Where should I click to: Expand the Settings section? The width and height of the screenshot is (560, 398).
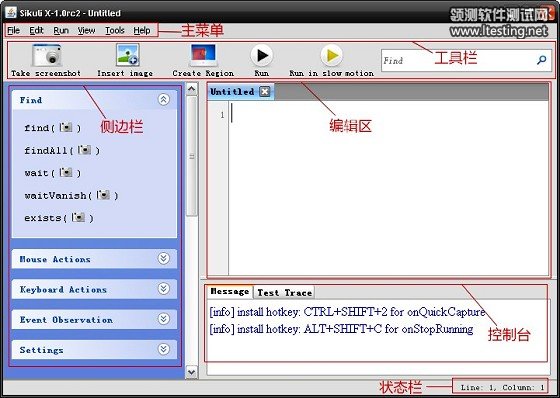click(164, 349)
